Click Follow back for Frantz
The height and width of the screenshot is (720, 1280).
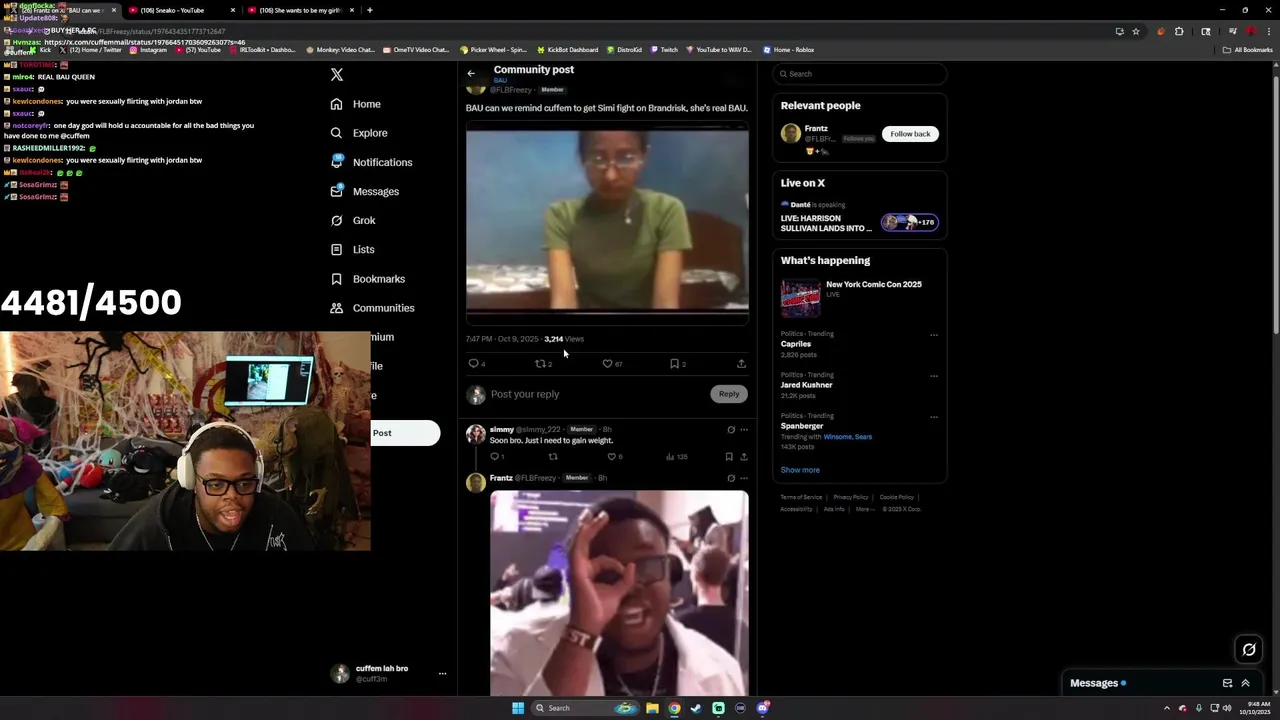pos(910,134)
